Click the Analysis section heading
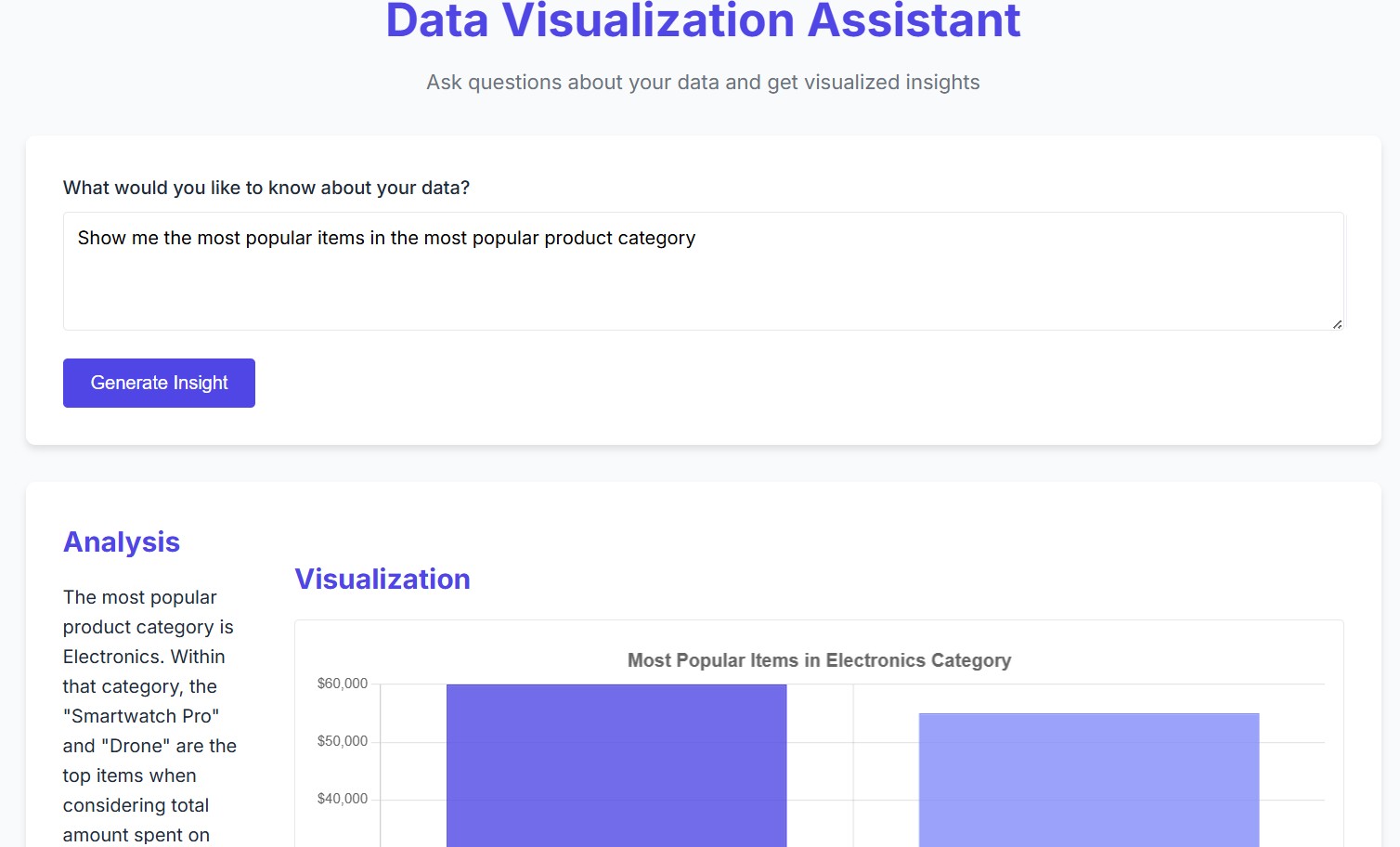1400x847 pixels. click(121, 541)
